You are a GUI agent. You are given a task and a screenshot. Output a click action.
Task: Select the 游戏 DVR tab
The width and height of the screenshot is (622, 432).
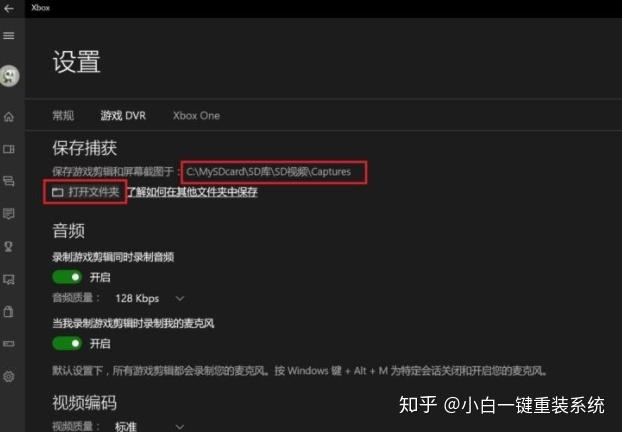[123, 116]
